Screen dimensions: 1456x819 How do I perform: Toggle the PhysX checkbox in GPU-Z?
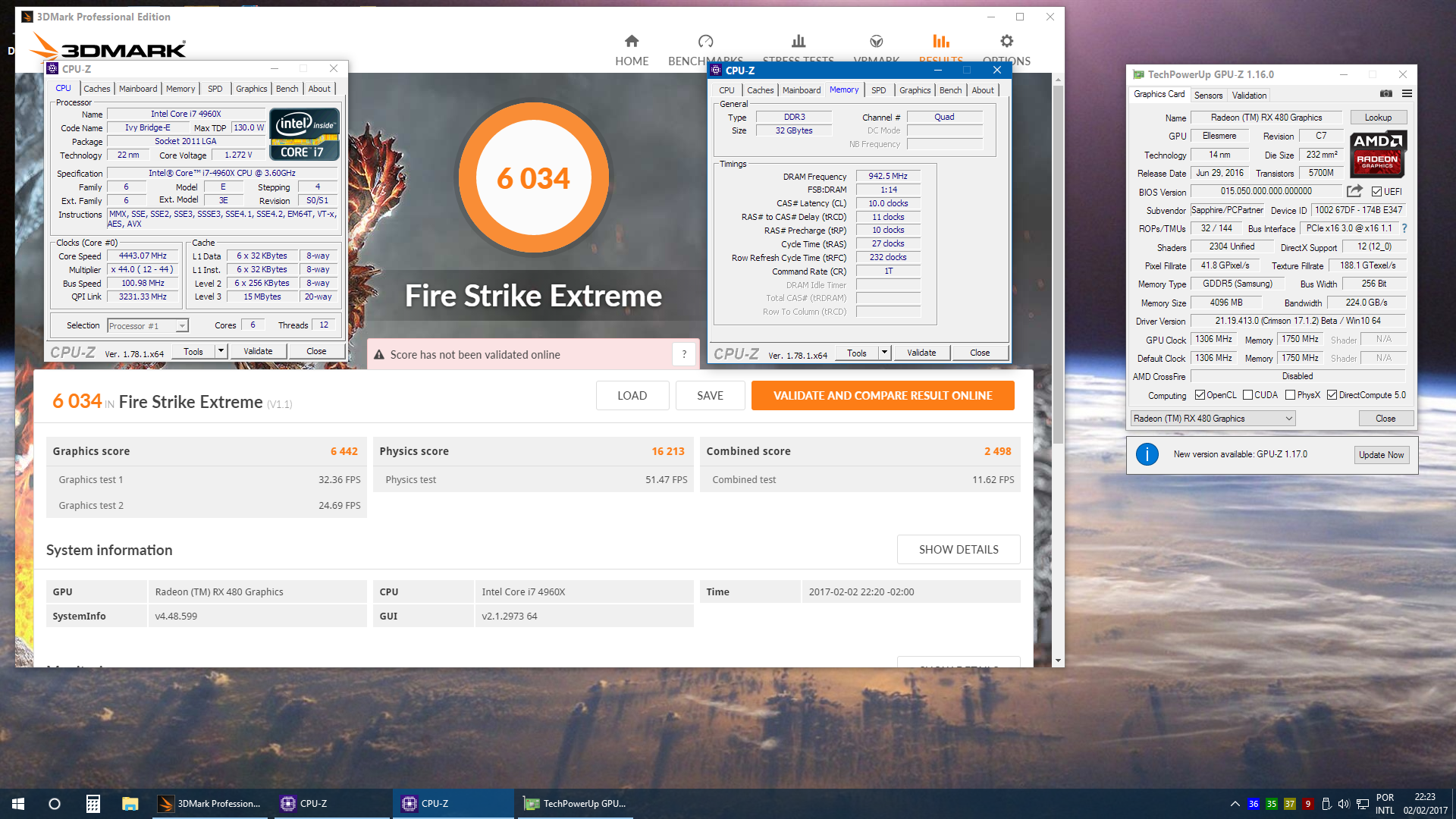coord(1290,395)
